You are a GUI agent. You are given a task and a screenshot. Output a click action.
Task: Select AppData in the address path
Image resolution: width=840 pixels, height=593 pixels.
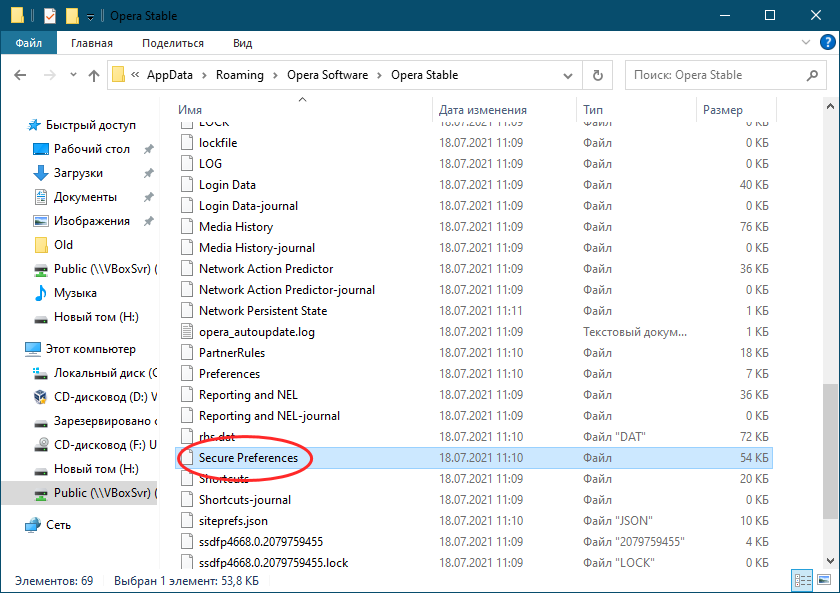click(x=170, y=75)
